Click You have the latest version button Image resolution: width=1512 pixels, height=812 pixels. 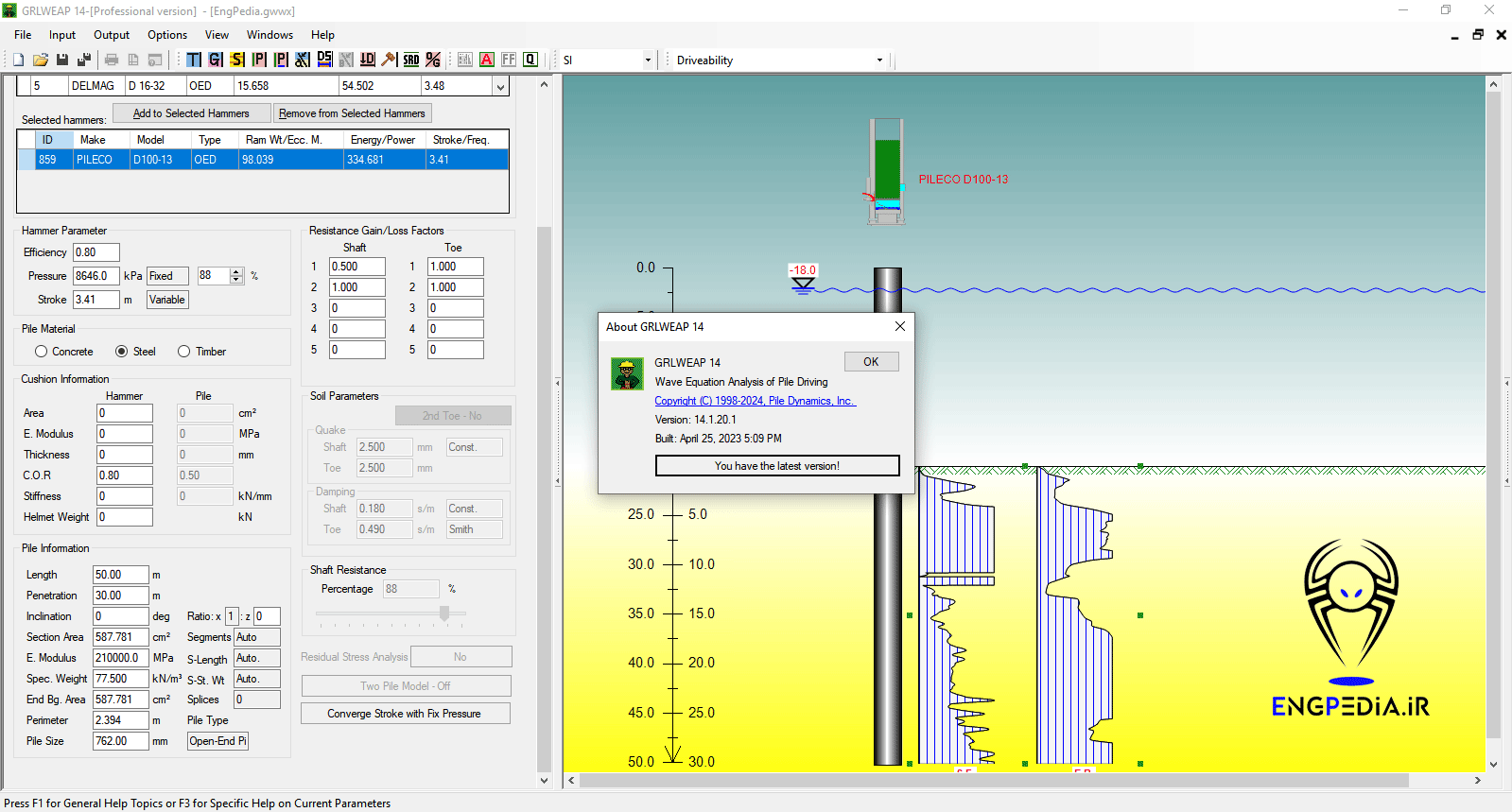coord(776,466)
